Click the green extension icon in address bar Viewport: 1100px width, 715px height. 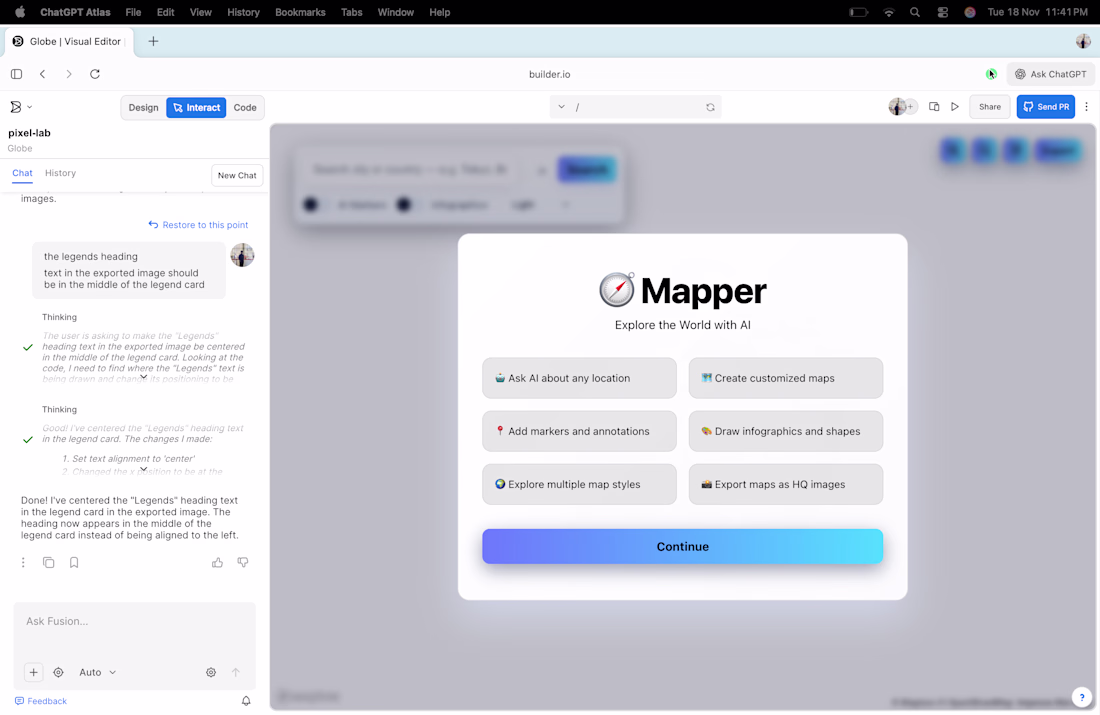(x=991, y=74)
